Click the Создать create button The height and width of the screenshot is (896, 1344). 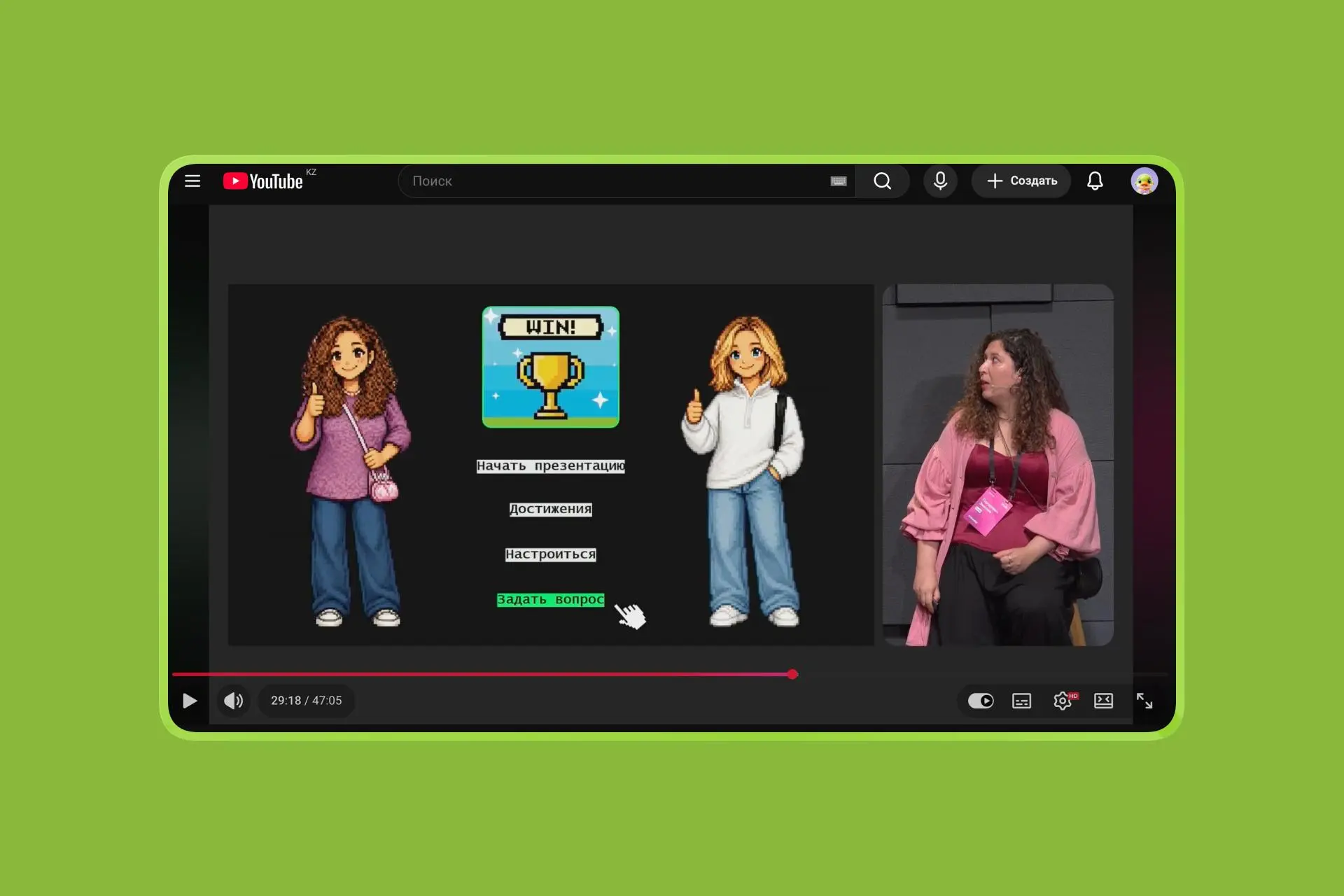coord(1021,181)
